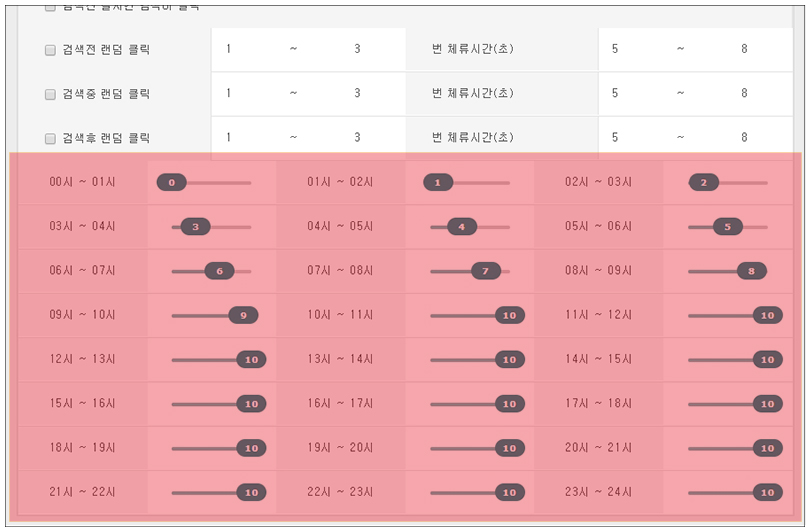
Task: Click the 23시 ~ 24시 slider handle
Action: [768, 493]
